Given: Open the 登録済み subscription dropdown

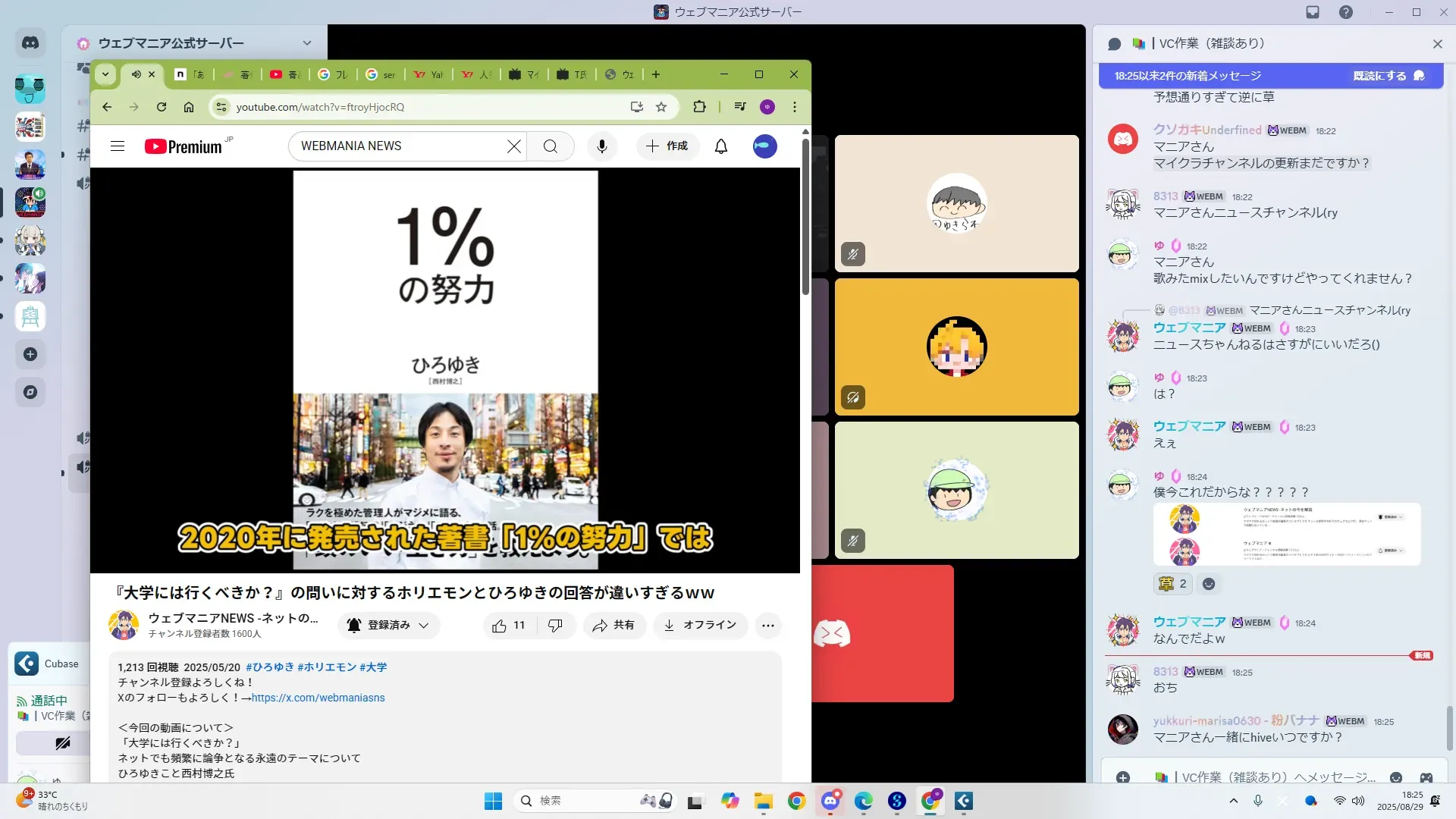Looking at the screenshot, I should point(388,626).
